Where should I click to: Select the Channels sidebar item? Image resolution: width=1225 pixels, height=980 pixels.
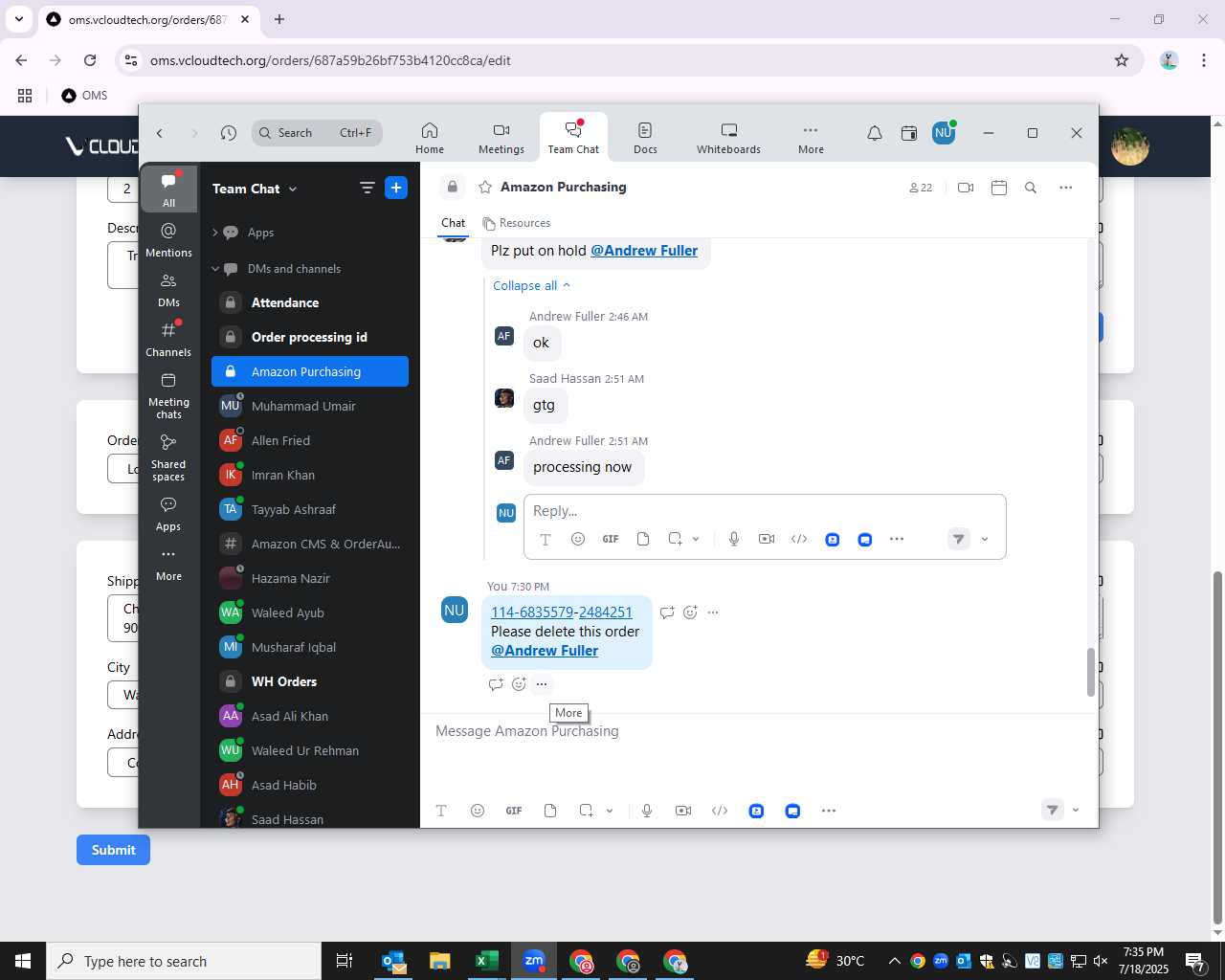click(168, 339)
